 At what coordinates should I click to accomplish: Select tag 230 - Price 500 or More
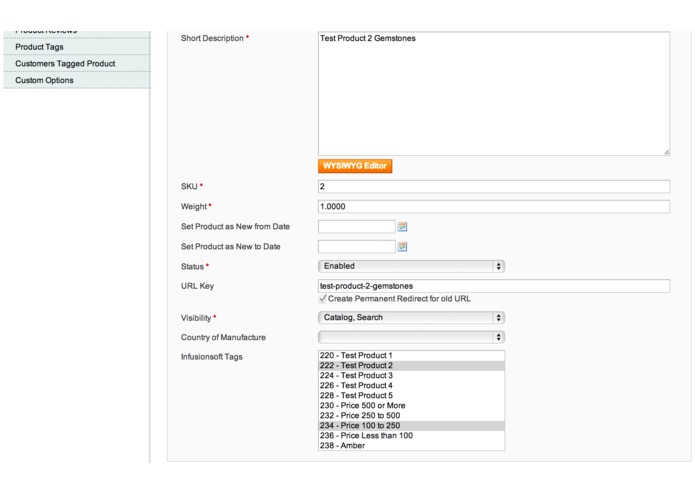411,405
